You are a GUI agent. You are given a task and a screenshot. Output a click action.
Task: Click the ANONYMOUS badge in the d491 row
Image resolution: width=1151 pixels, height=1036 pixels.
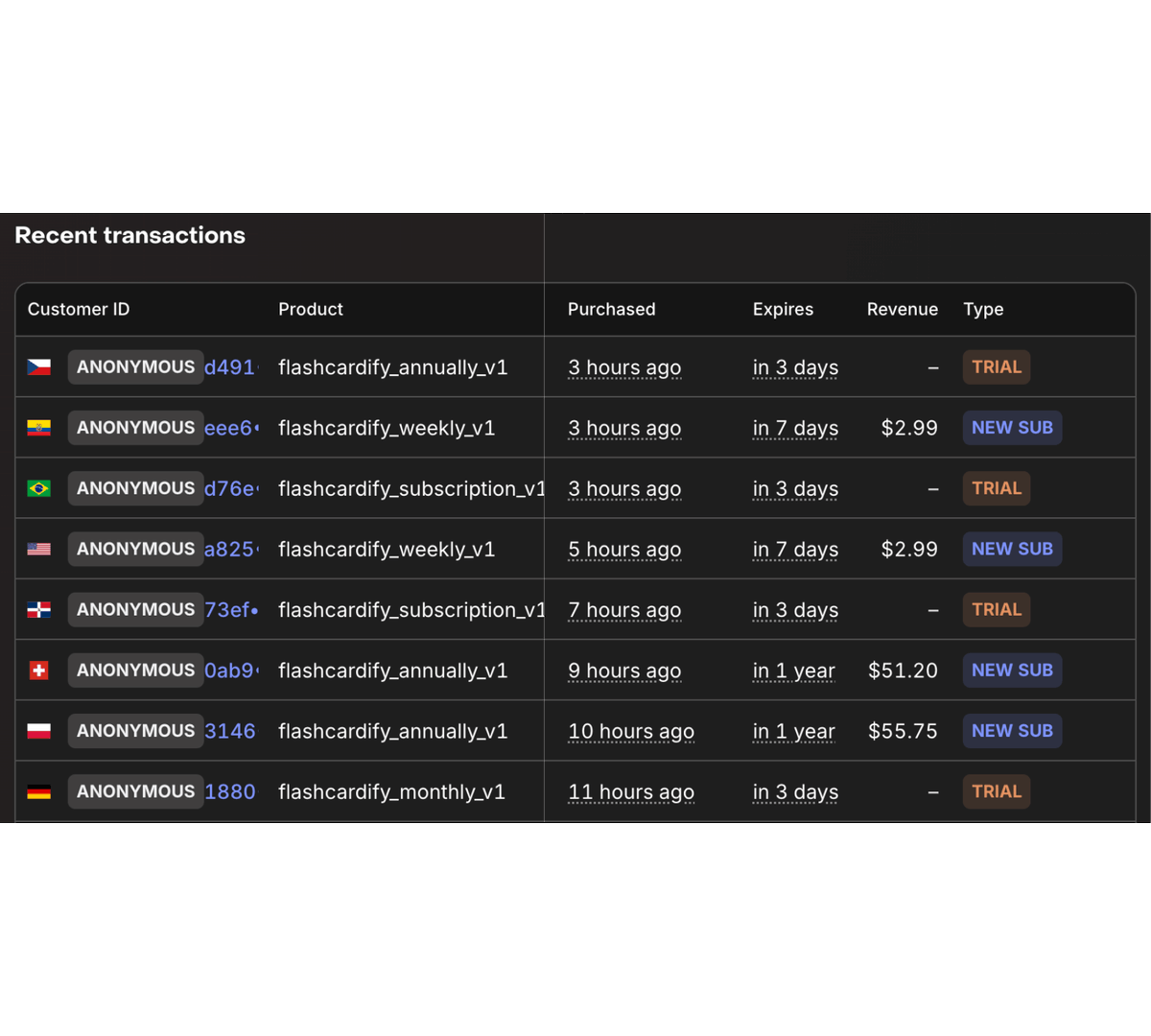coord(135,367)
